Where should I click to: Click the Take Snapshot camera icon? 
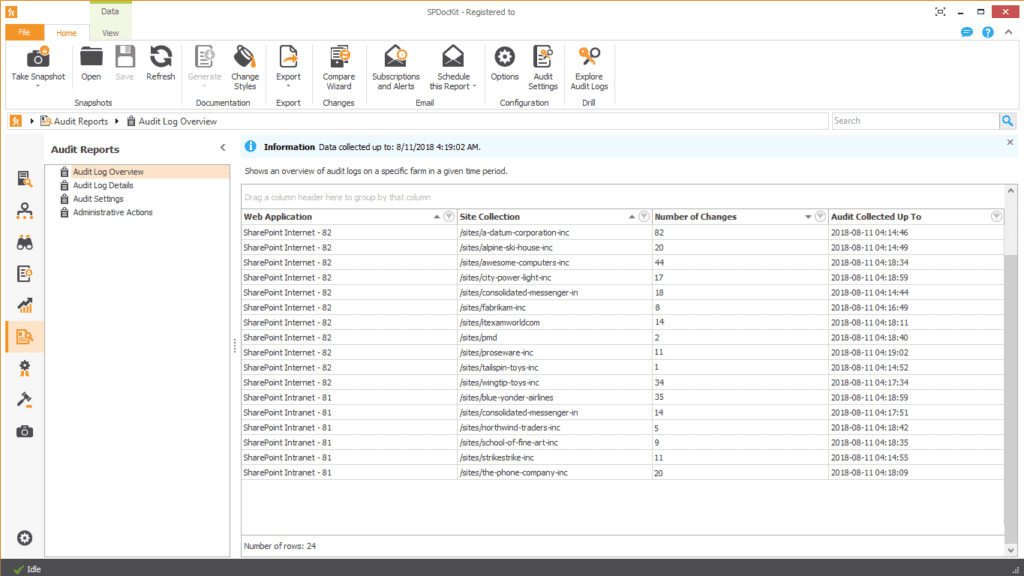[x=38, y=57]
